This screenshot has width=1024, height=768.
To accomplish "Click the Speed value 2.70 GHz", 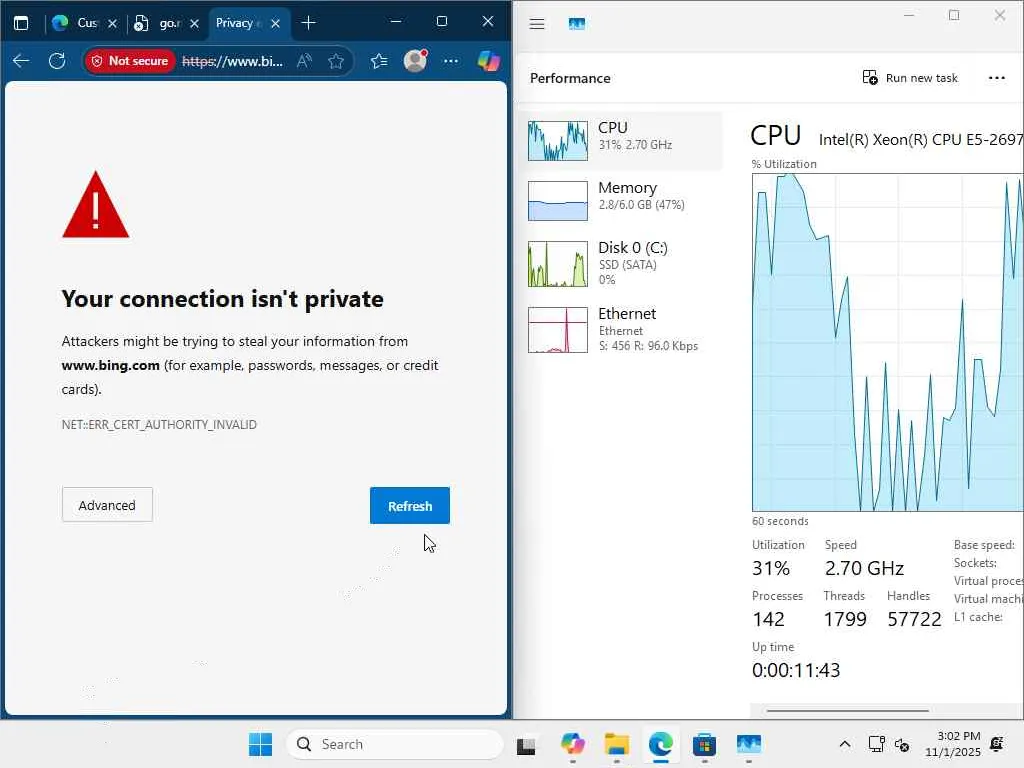I will coord(864,568).
